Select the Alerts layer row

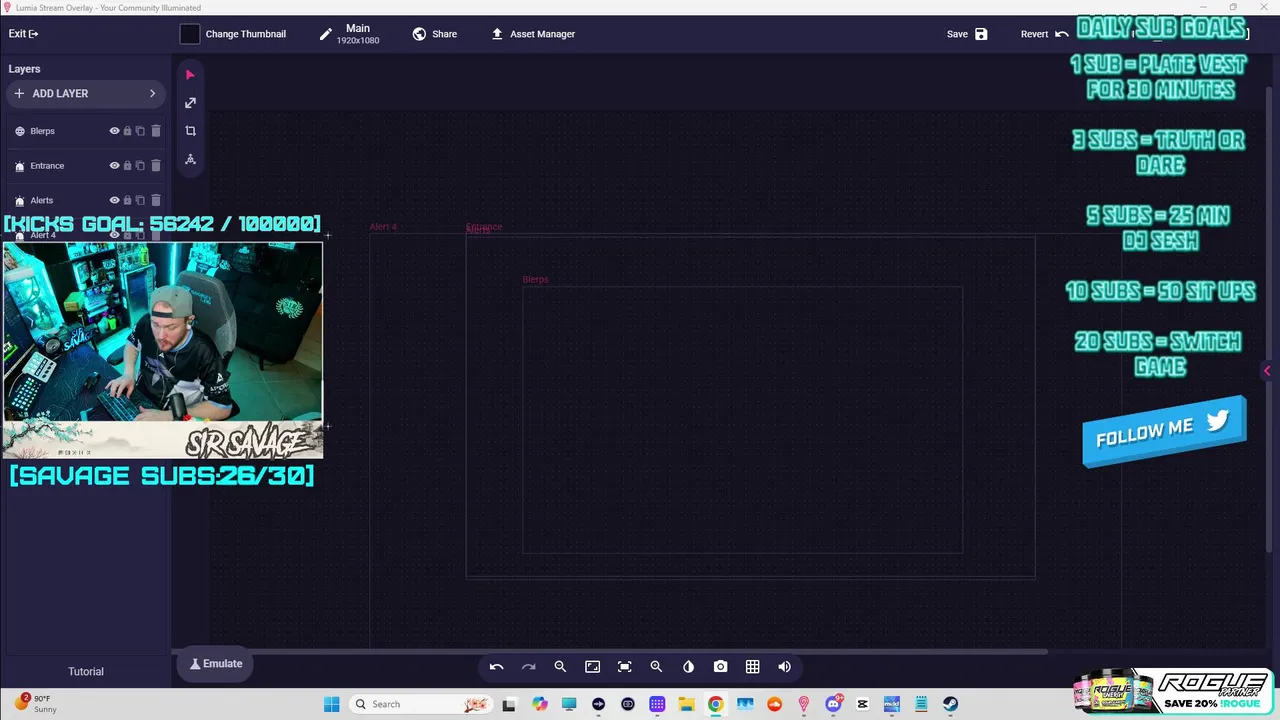(x=85, y=200)
